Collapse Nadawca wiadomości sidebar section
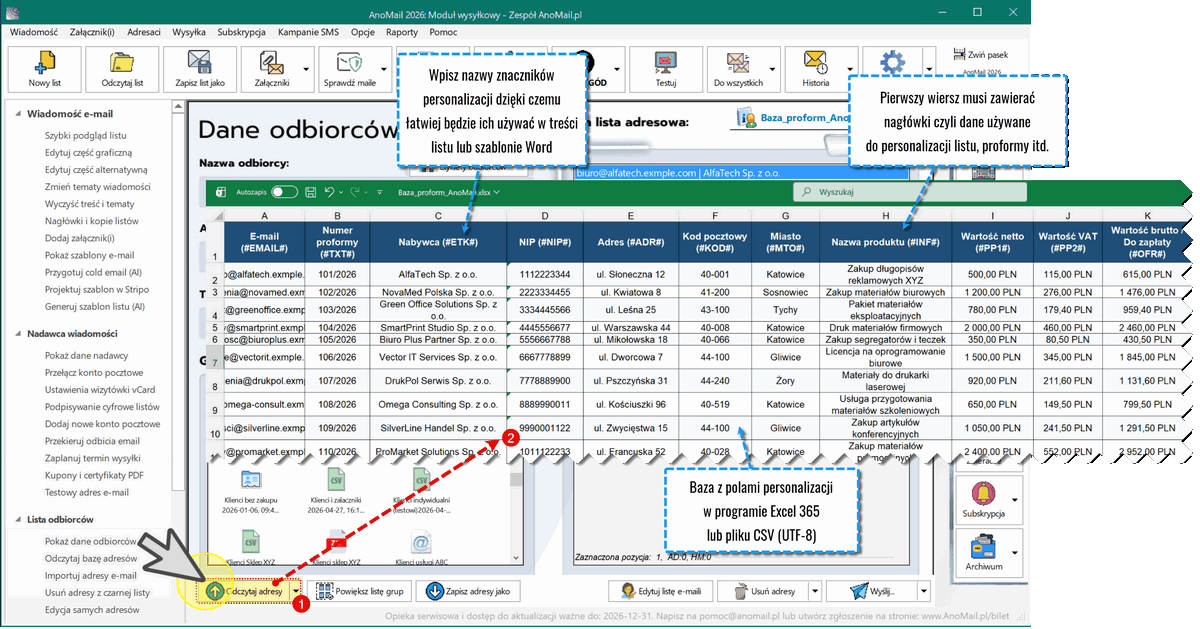The image size is (1200, 629). click(19, 332)
